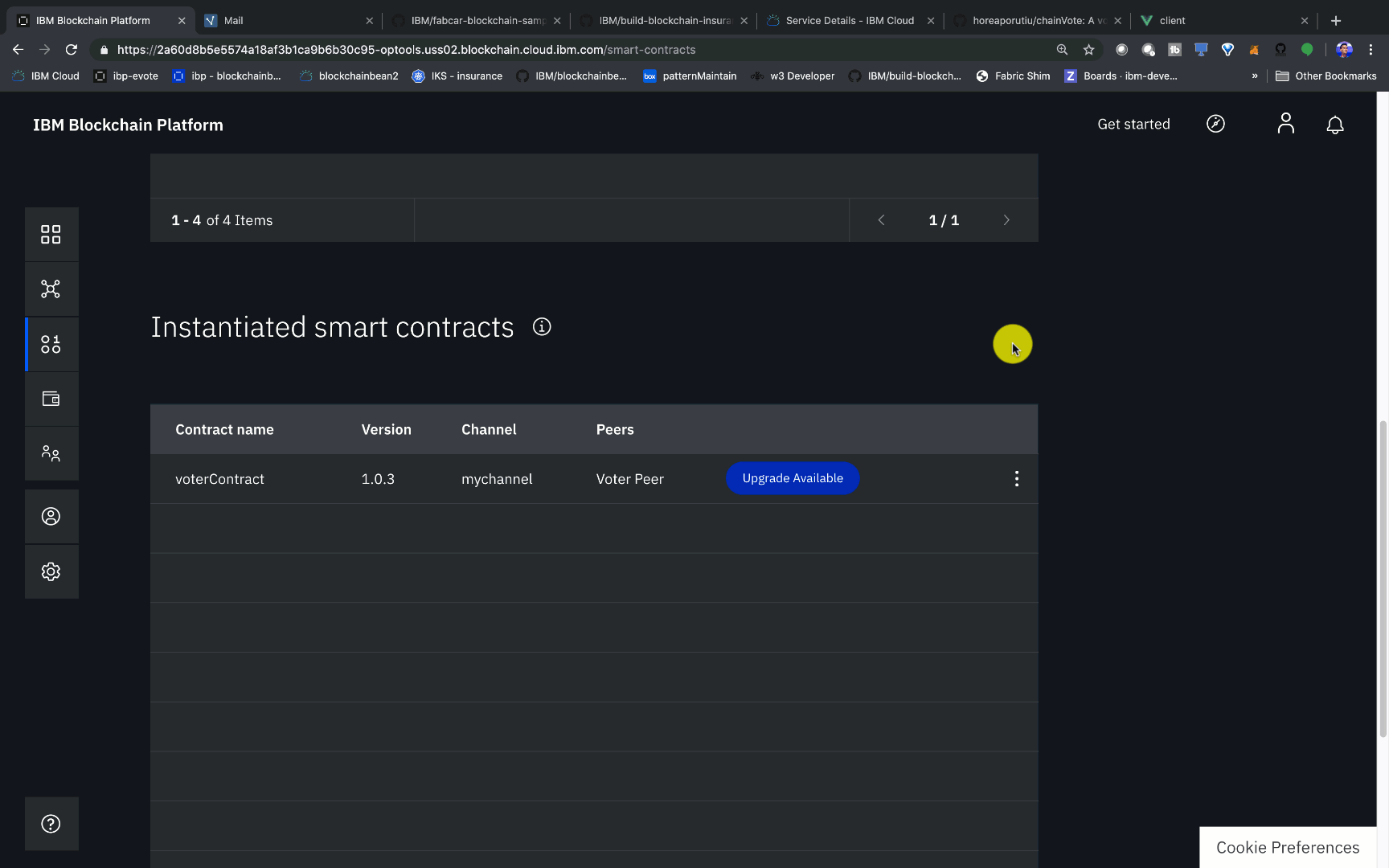
Task: Click the Contract name column header
Action: [x=224, y=429]
